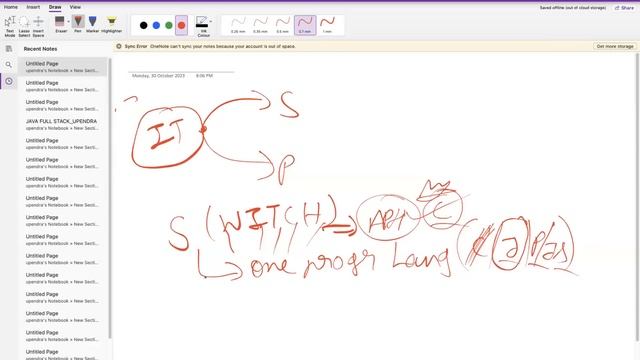Select the Eraser tool

60,24
